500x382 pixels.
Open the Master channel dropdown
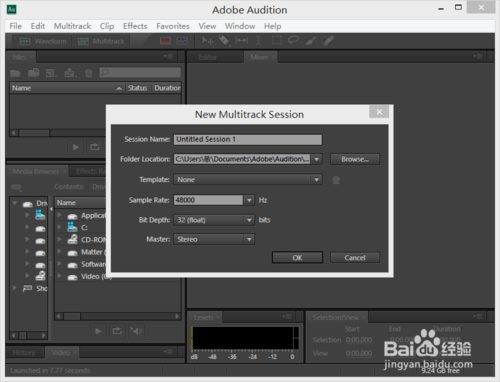click(x=249, y=239)
